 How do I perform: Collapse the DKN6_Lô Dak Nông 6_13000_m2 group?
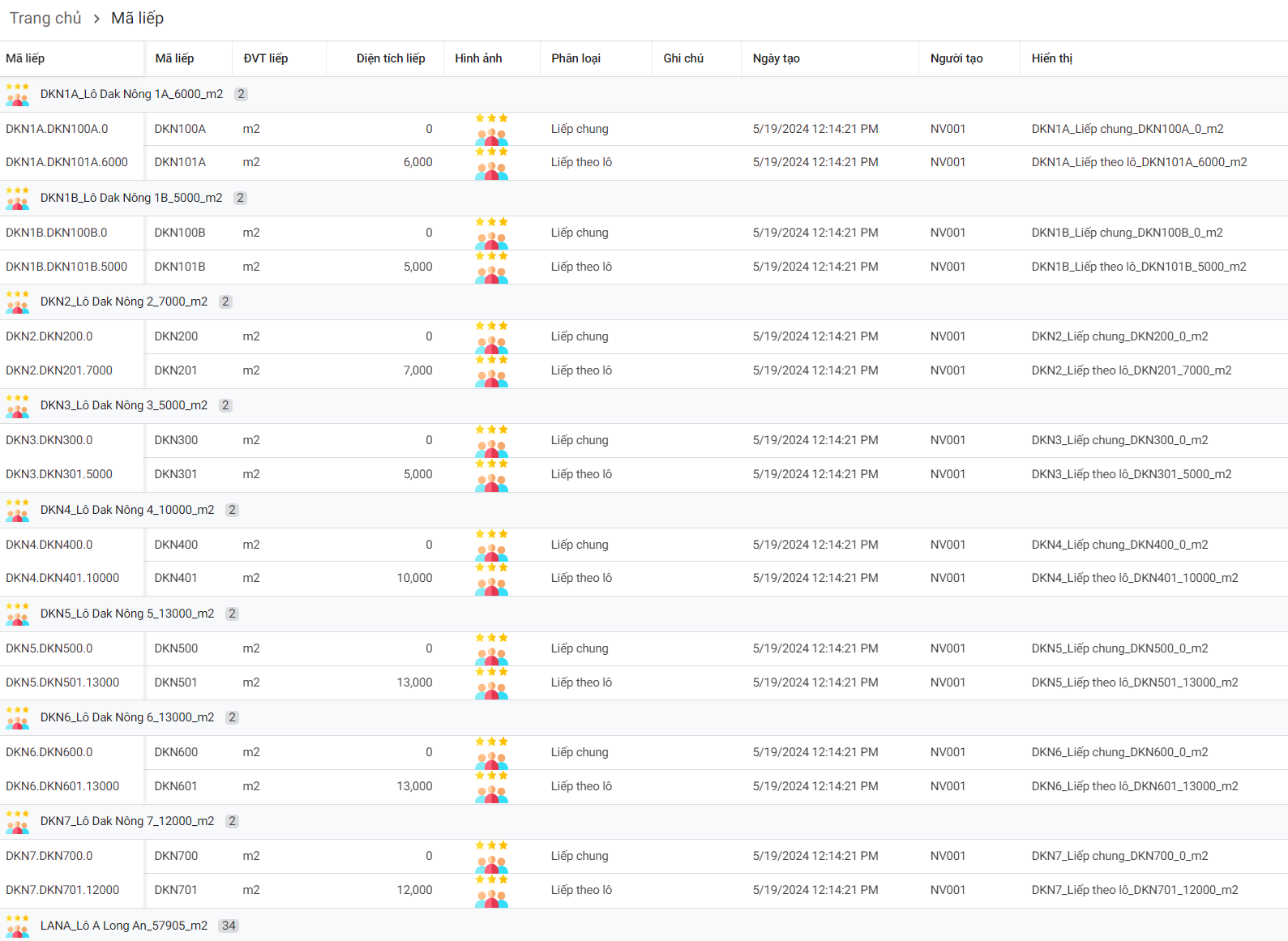point(127,717)
